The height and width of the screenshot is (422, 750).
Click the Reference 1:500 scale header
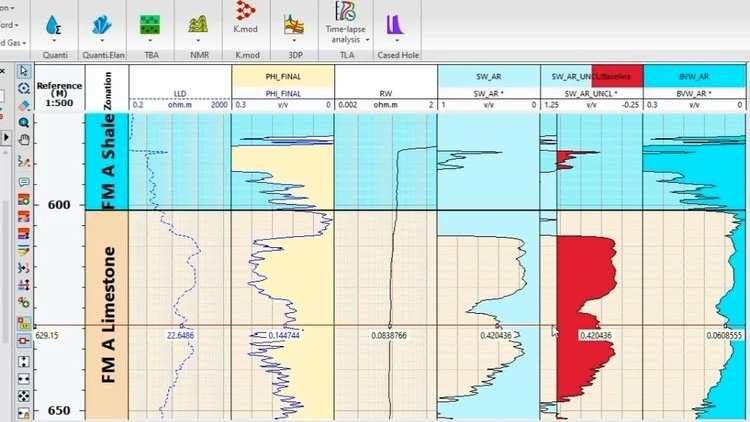[60, 88]
